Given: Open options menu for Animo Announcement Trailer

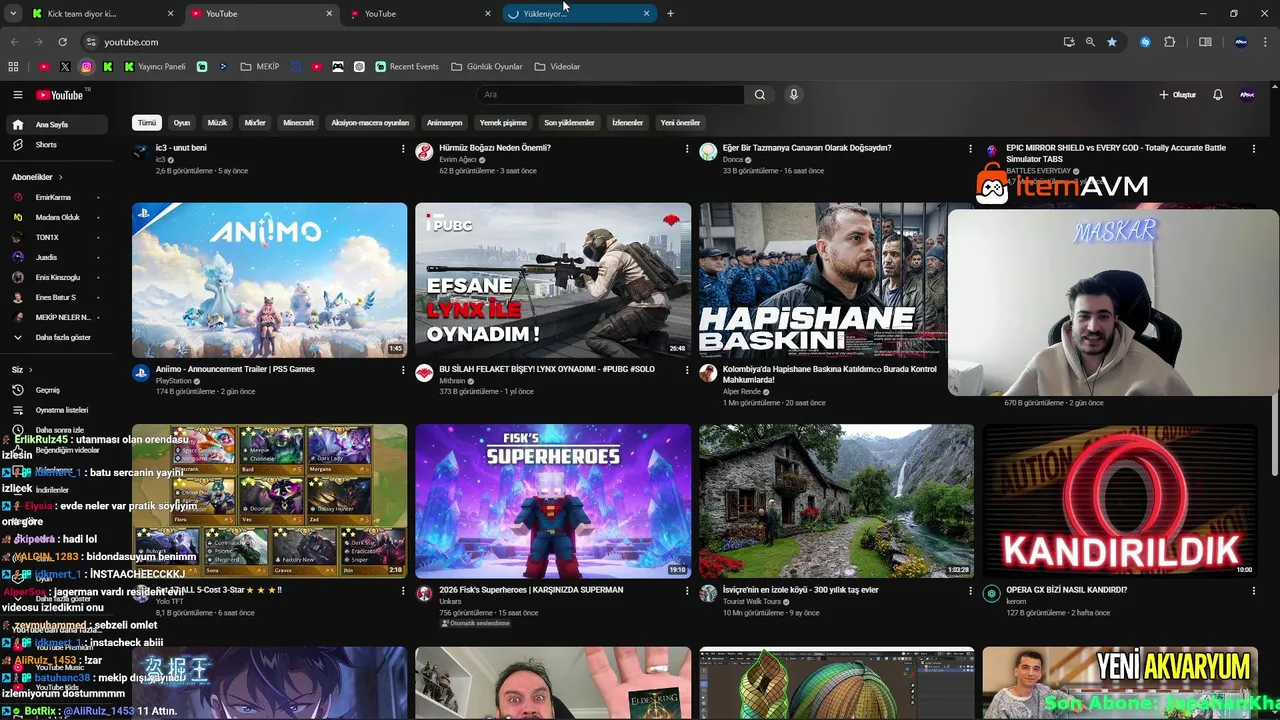Looking at the screenshot, I should click(x=403, y=370).
